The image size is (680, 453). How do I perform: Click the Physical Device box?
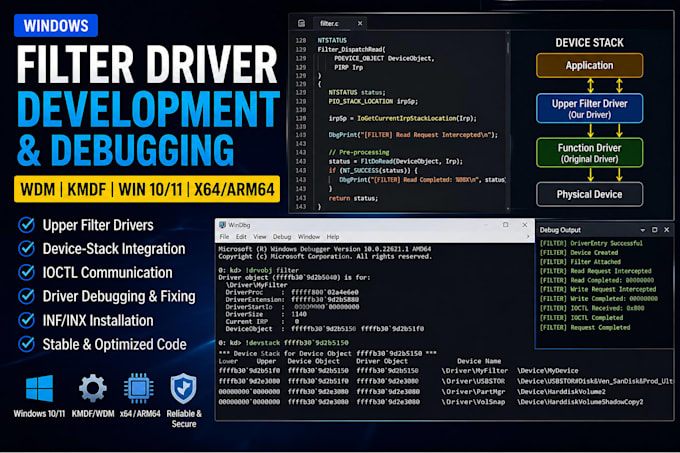[589, 194]
